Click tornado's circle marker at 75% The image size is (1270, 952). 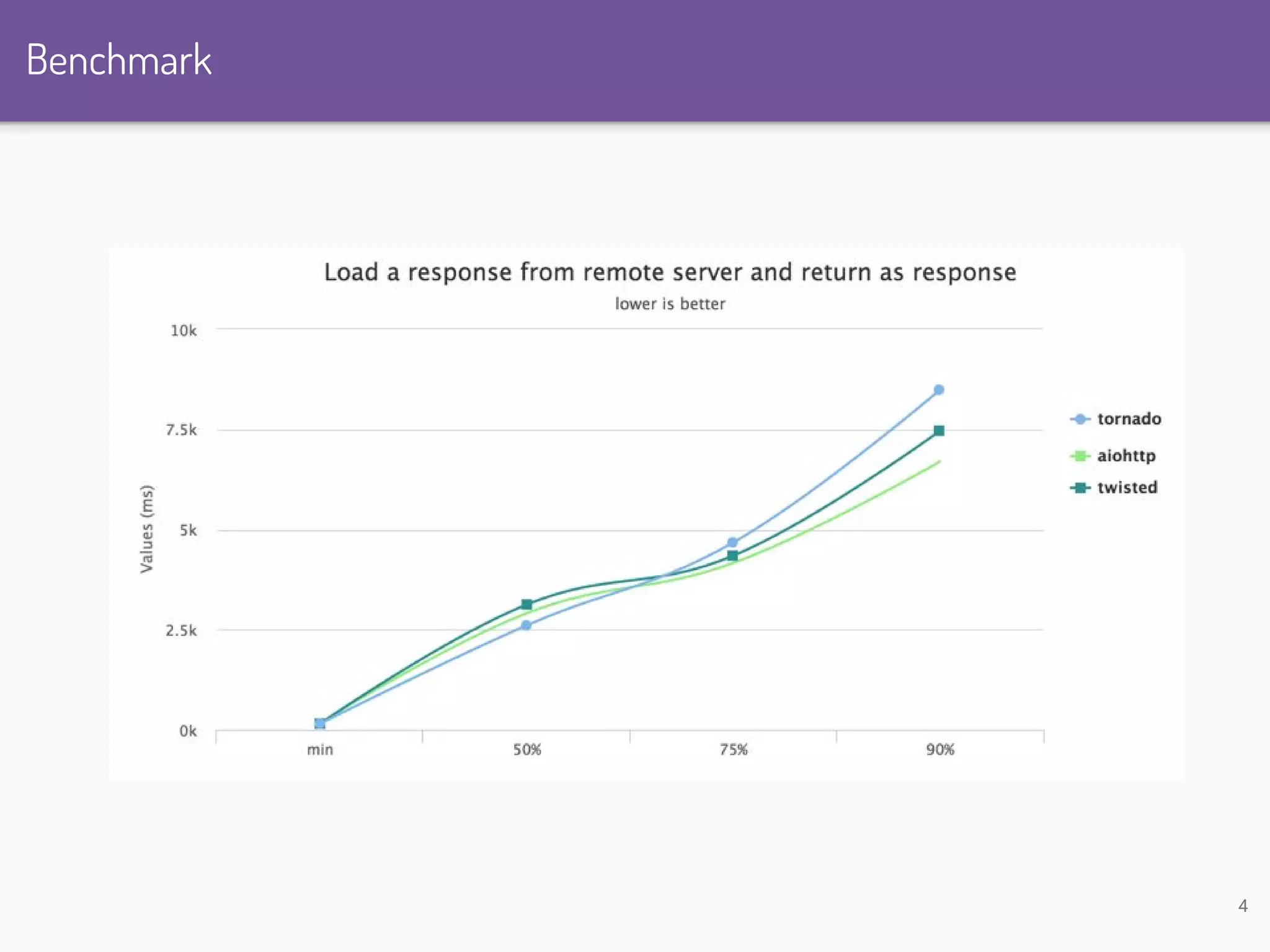point(732,542)
